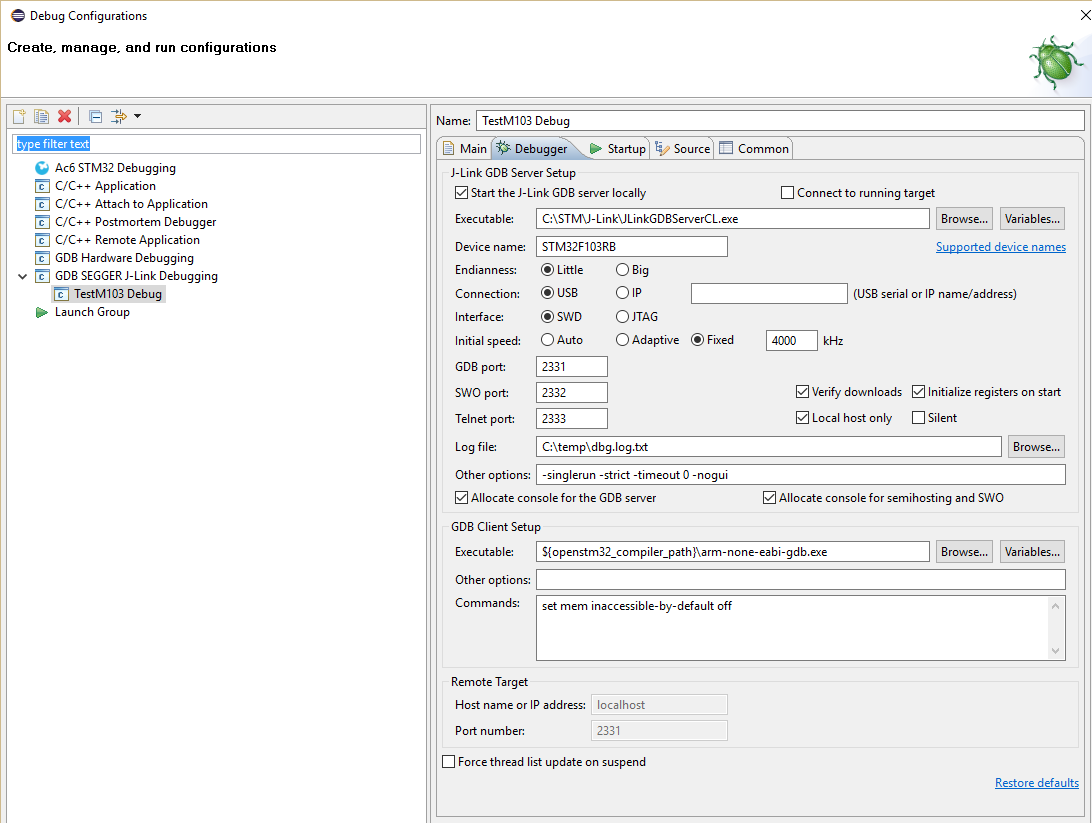Click the Name field containing TestM103 Debug
The height and width of the screenshot is (823, 1092).
click(x=780, y=120)
